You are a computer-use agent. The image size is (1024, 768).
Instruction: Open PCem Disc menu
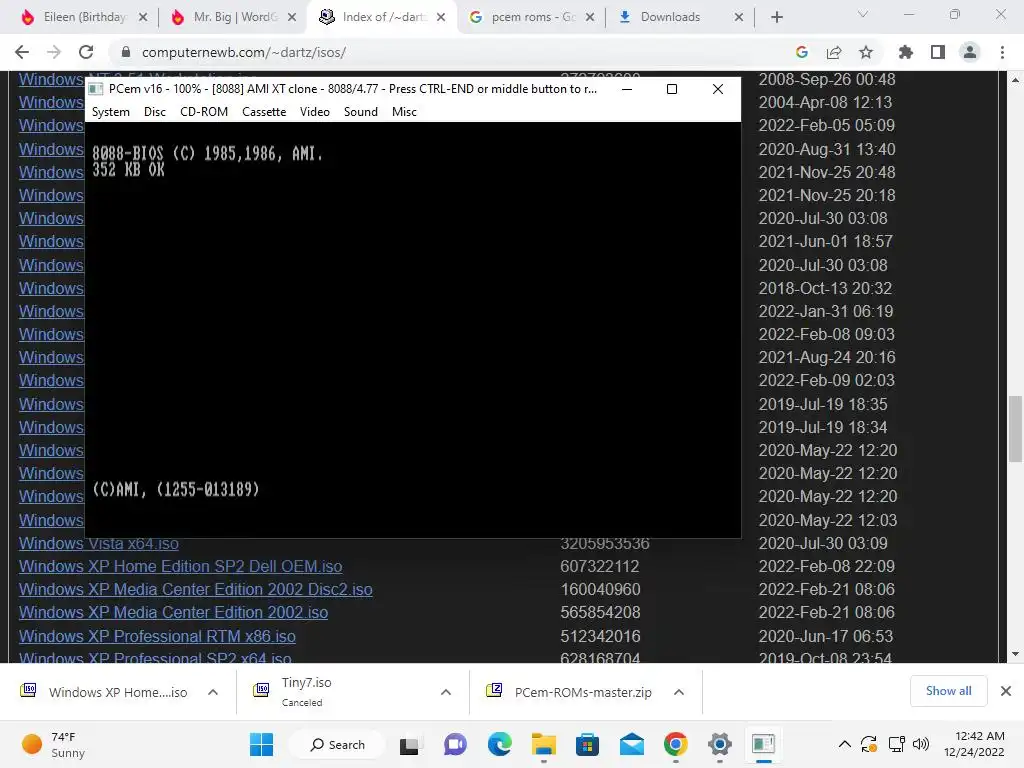click(155, 112)
